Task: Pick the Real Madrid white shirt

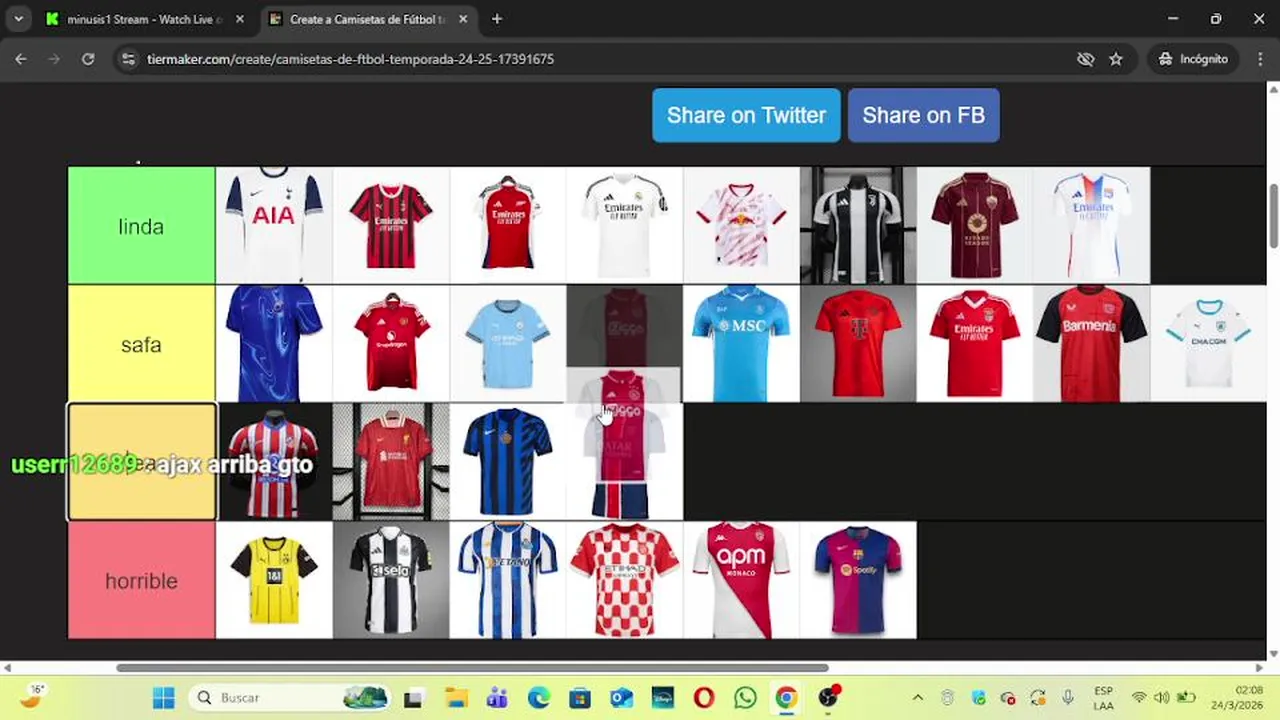Action: click(625, 225)
